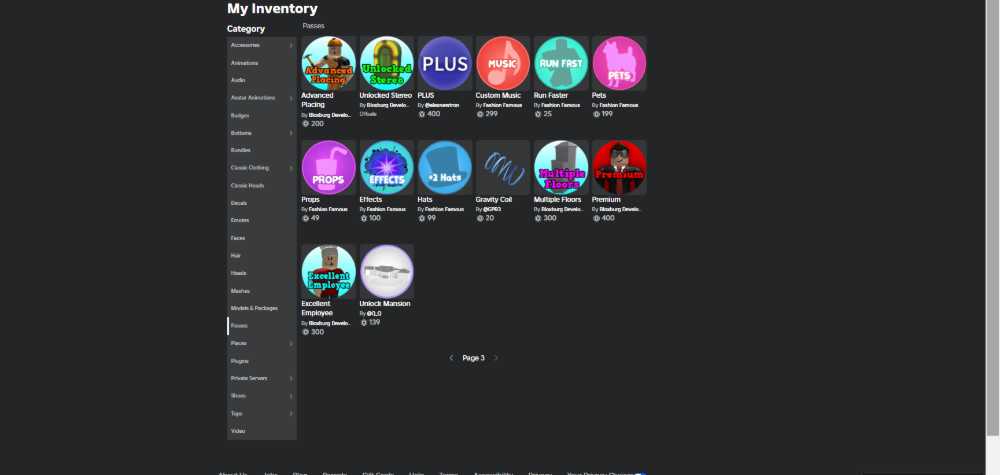Image resolution: width=1000 pixels, height=475 pixels.
Task: Click the page vertical scrollbar
Action: click(x=992, y=217)
